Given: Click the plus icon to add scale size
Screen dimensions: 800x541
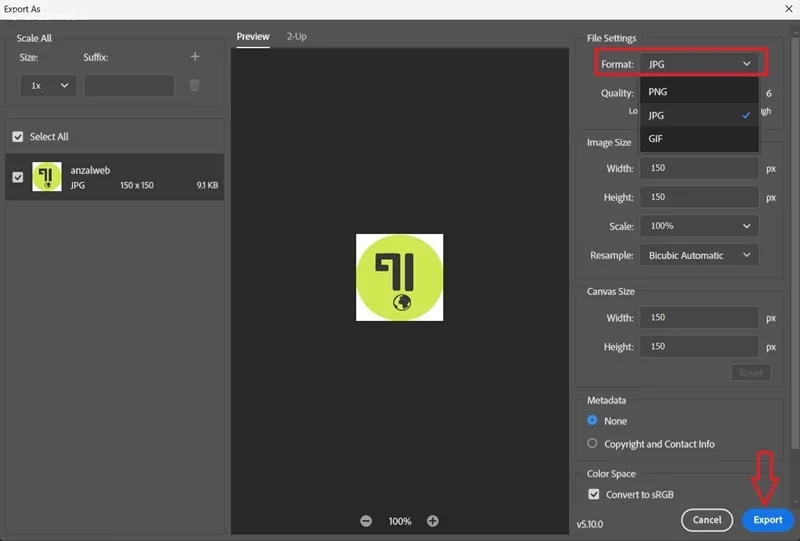Looking at the screenshot, I should pos(195,57).
